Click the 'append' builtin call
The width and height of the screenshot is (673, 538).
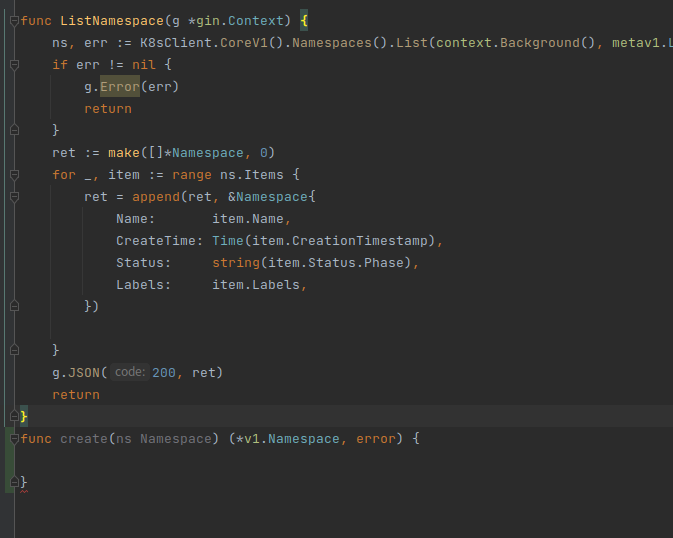pos(156,197)
